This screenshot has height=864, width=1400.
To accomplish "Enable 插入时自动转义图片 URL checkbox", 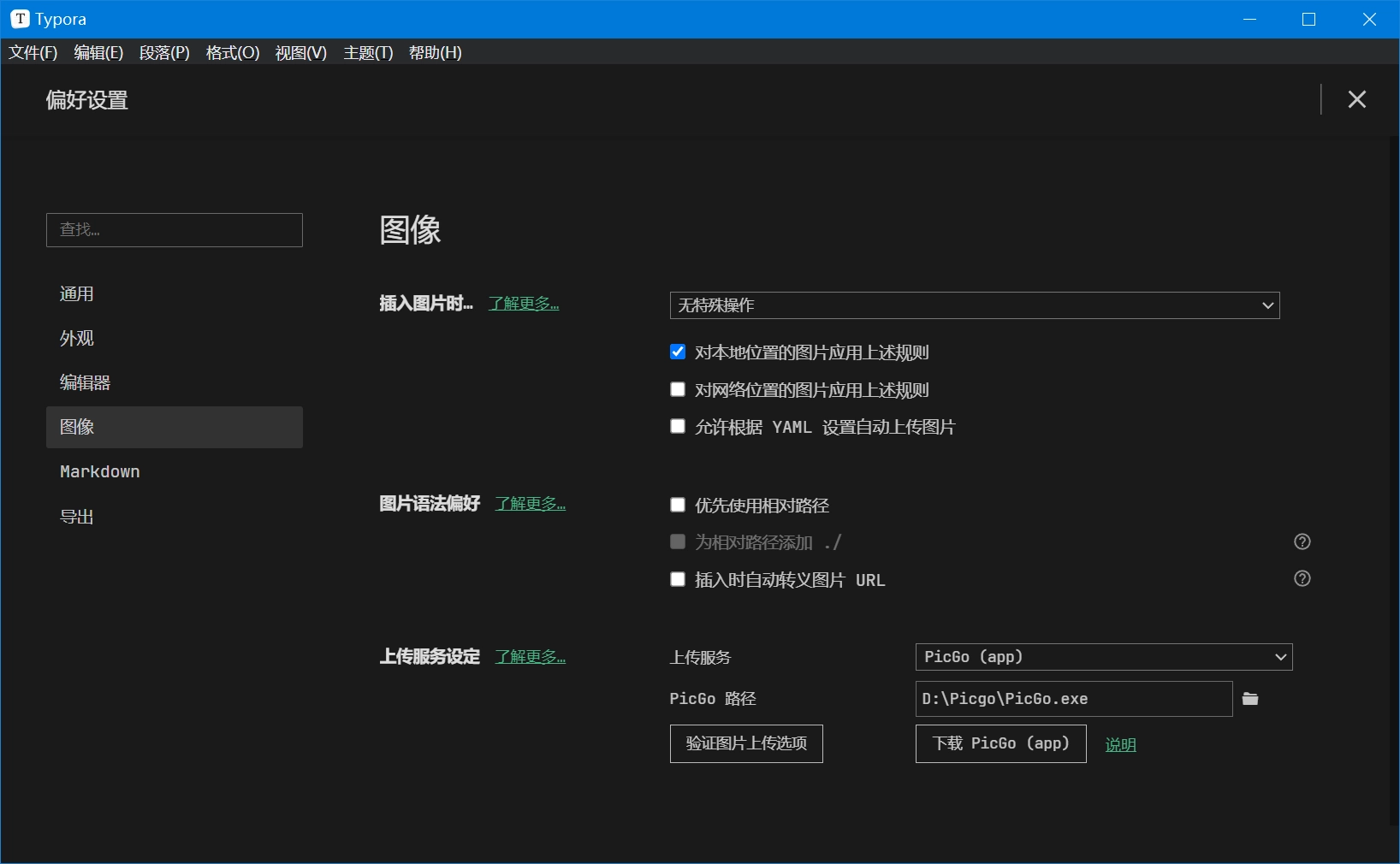I will point(678,579).
